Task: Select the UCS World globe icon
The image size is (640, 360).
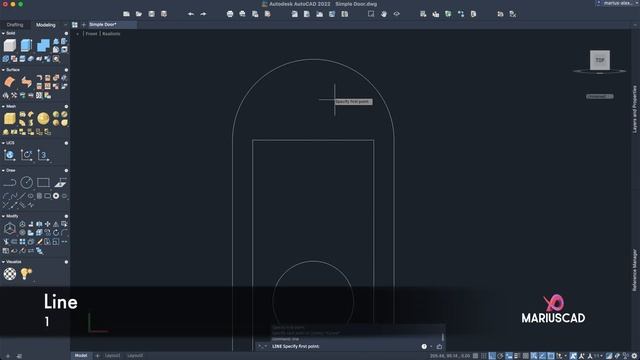Action: point(9,155)
